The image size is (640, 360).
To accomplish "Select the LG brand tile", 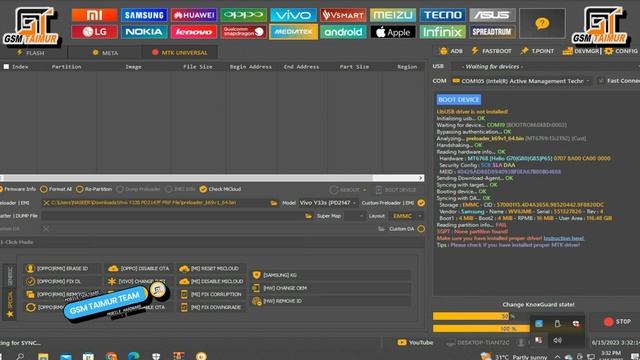I will [94, 32].
